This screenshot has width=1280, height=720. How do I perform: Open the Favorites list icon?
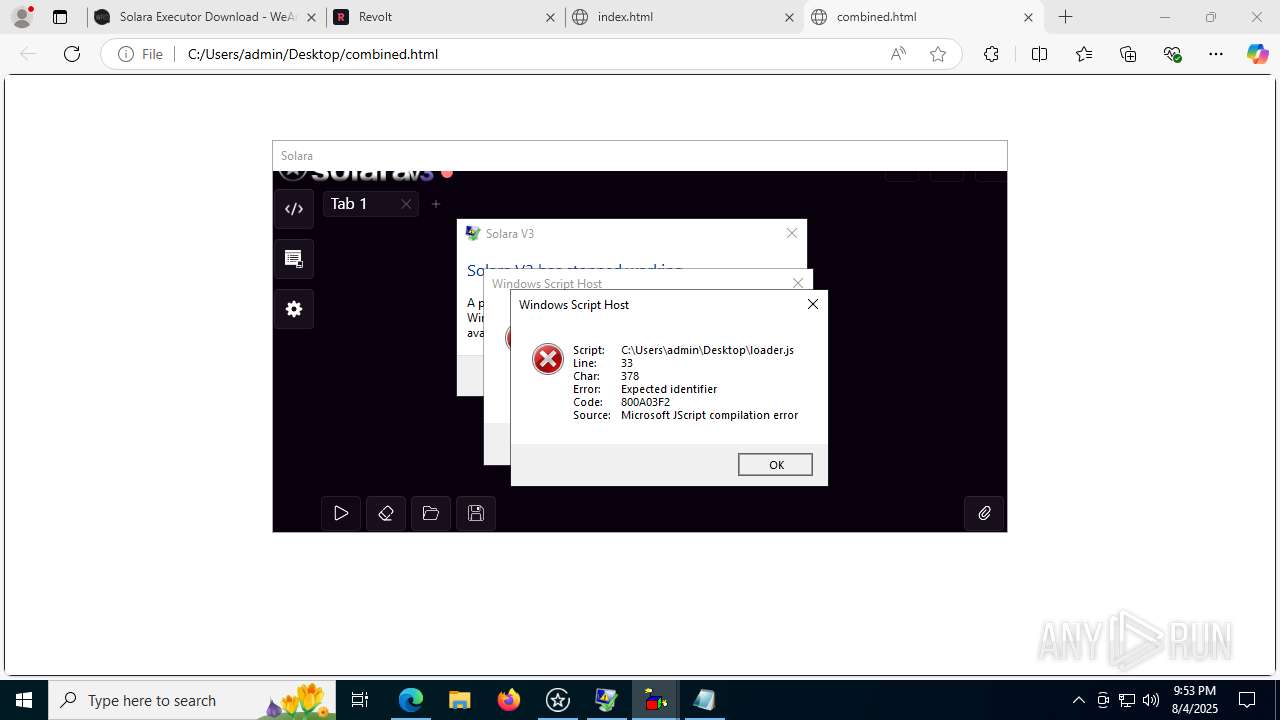coord(1084,54)
